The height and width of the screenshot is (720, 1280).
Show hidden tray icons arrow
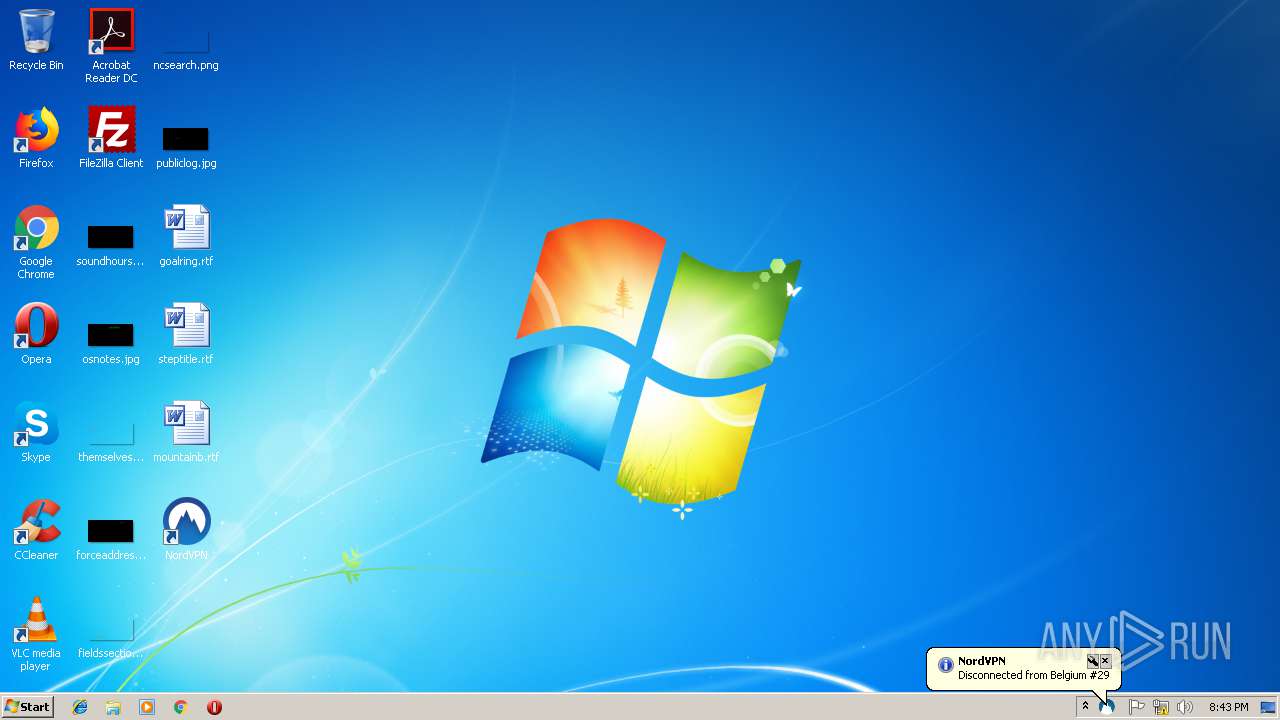(1085, 707)
